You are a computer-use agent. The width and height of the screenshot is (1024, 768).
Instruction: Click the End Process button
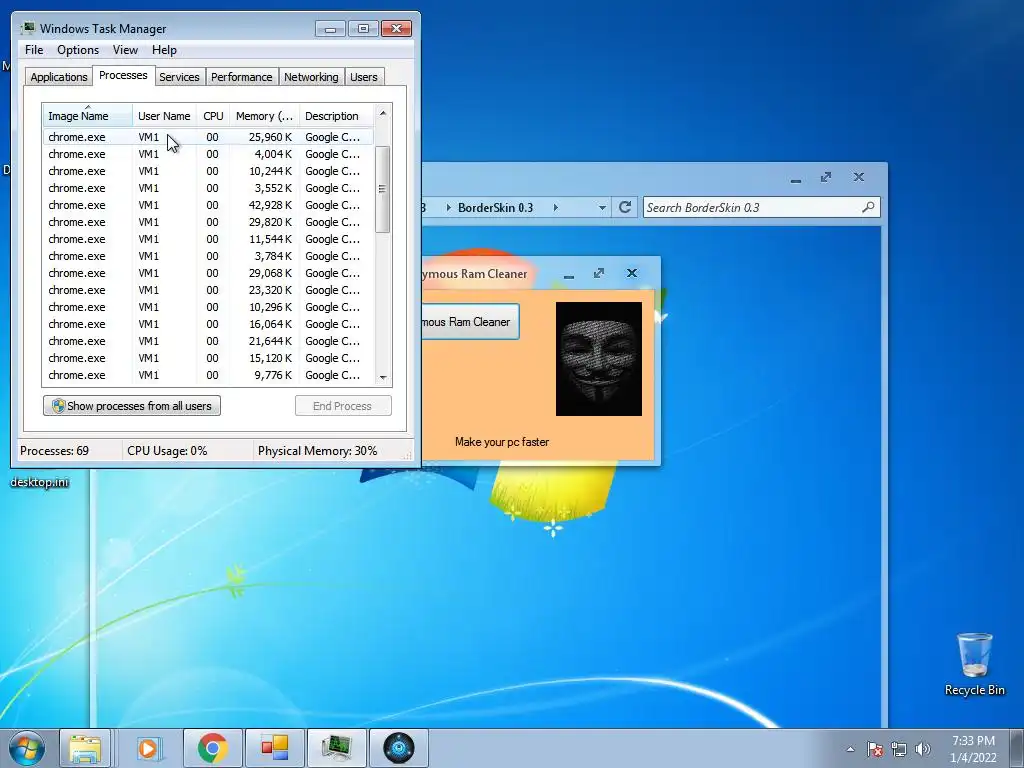(x=343, y=406)
